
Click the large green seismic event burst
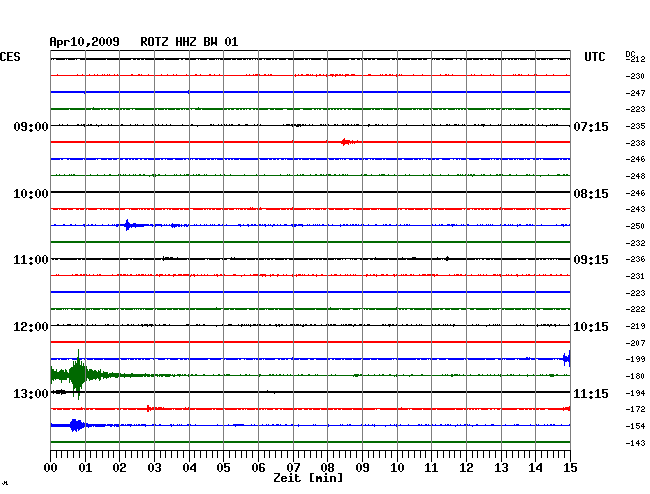click(x=78, y=375)
